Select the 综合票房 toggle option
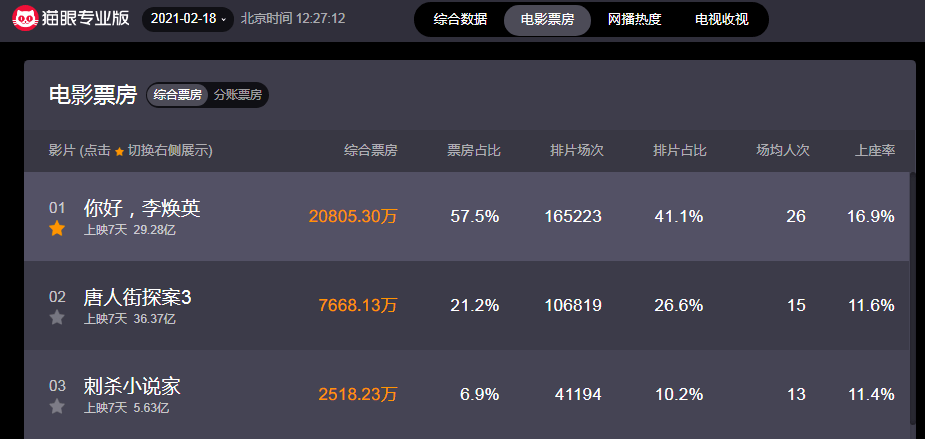 178,95
